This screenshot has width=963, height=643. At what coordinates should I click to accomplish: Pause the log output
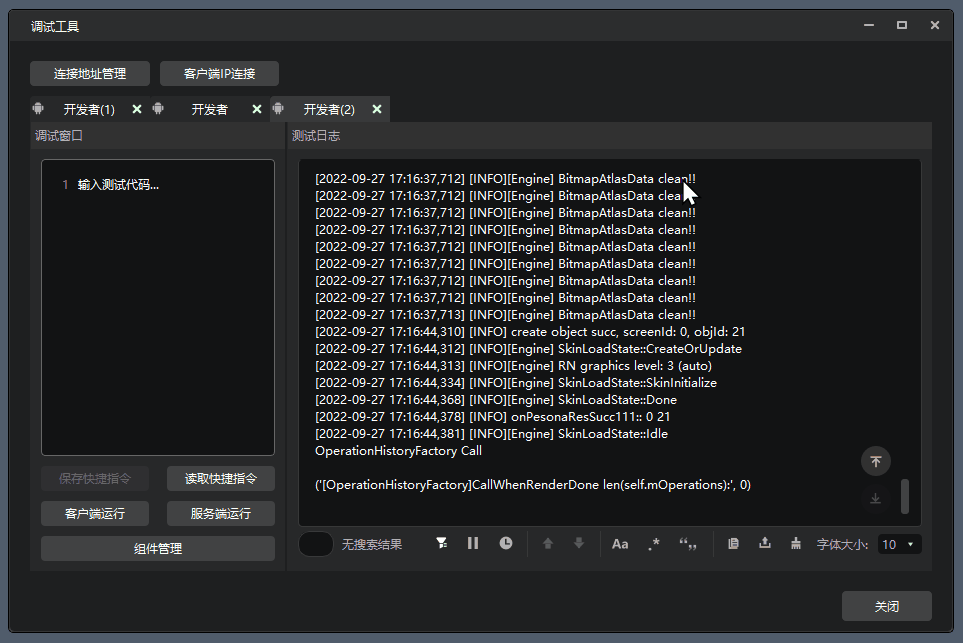(473, 543)
